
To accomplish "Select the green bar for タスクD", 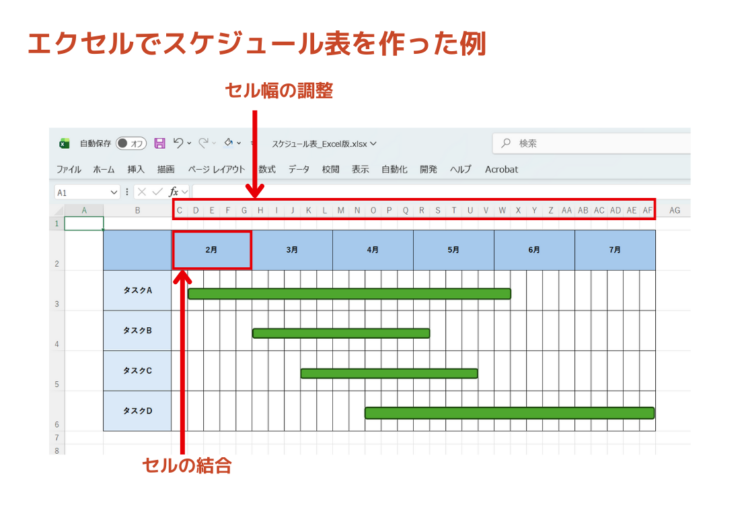I will (510, 413).
